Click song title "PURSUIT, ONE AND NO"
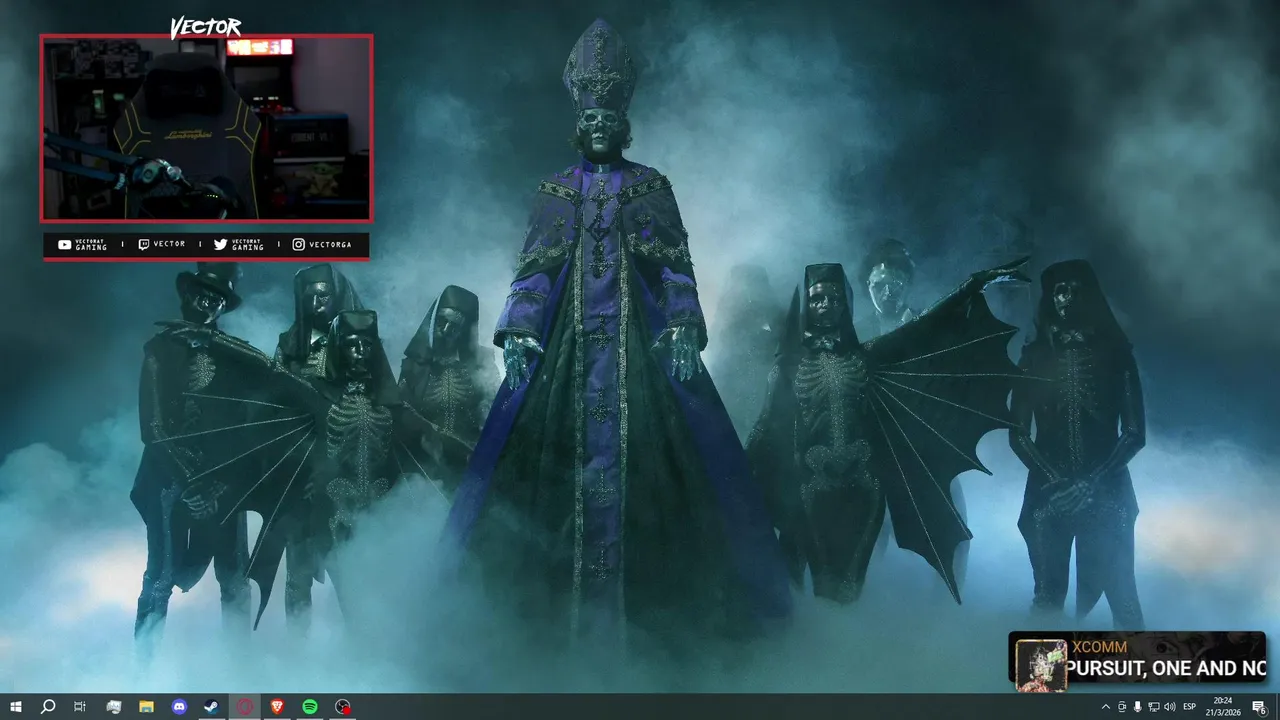Viewport: 1280px width, 720px height. 1166,668
